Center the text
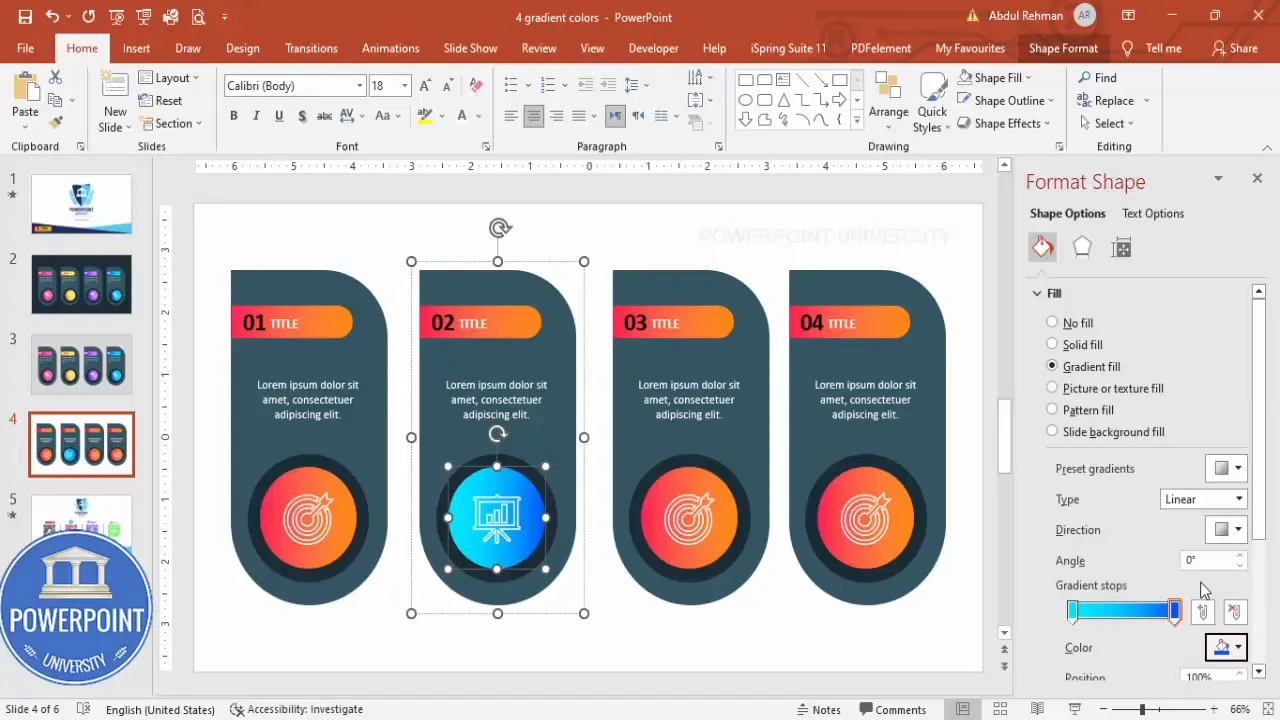Viewport: 1280px width, 720px height. (534, 116)
